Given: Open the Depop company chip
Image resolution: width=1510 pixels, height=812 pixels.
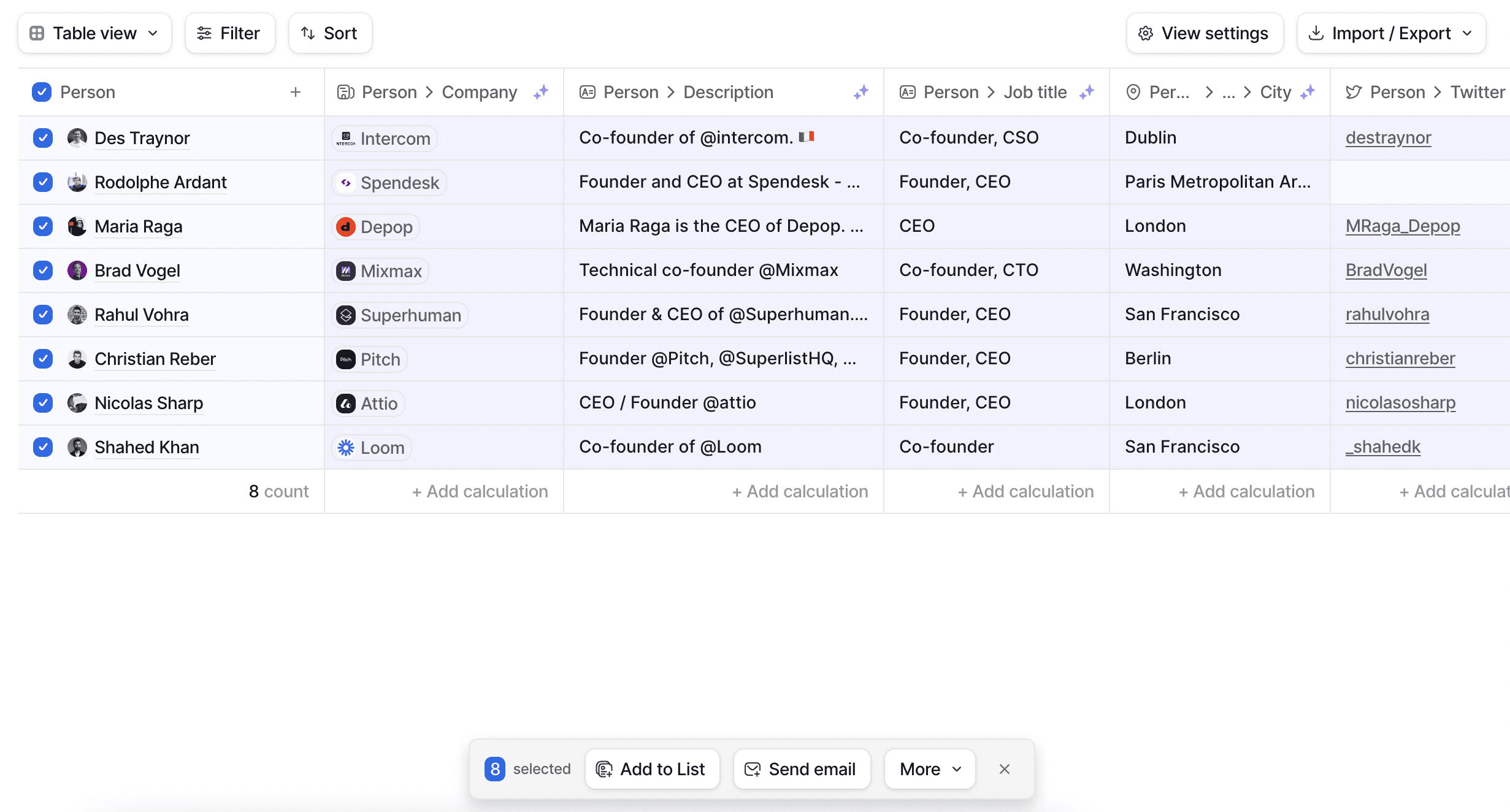Looking at the screenshot, I should [375, 227].
